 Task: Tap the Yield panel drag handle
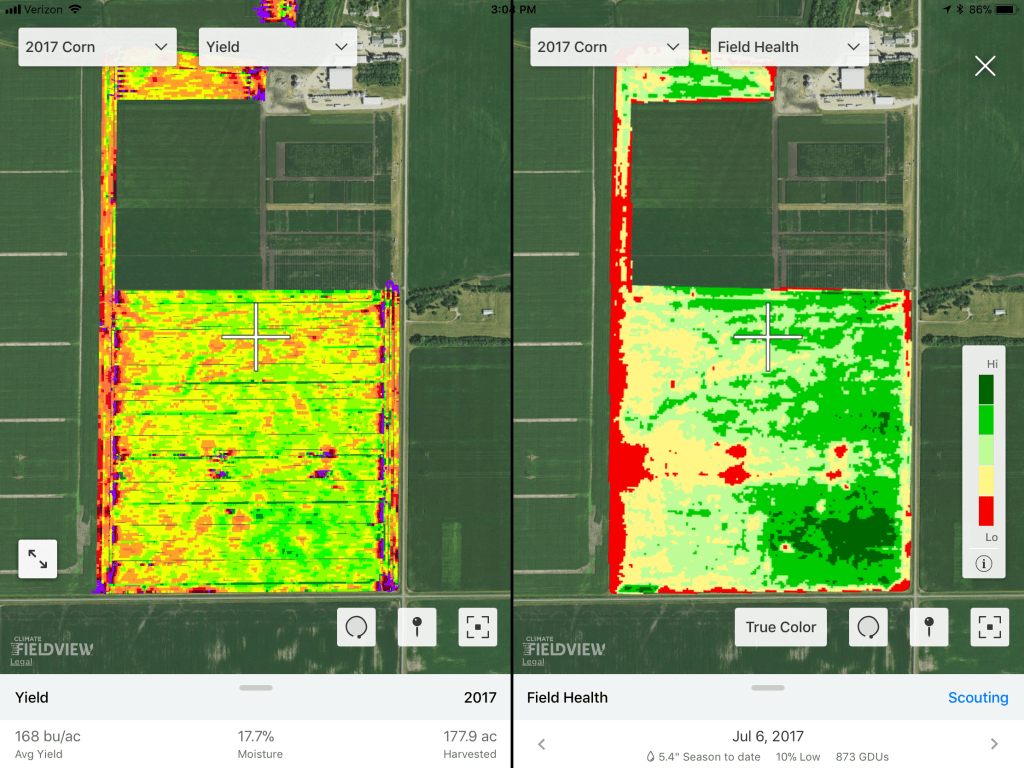[x=256, y=688]
